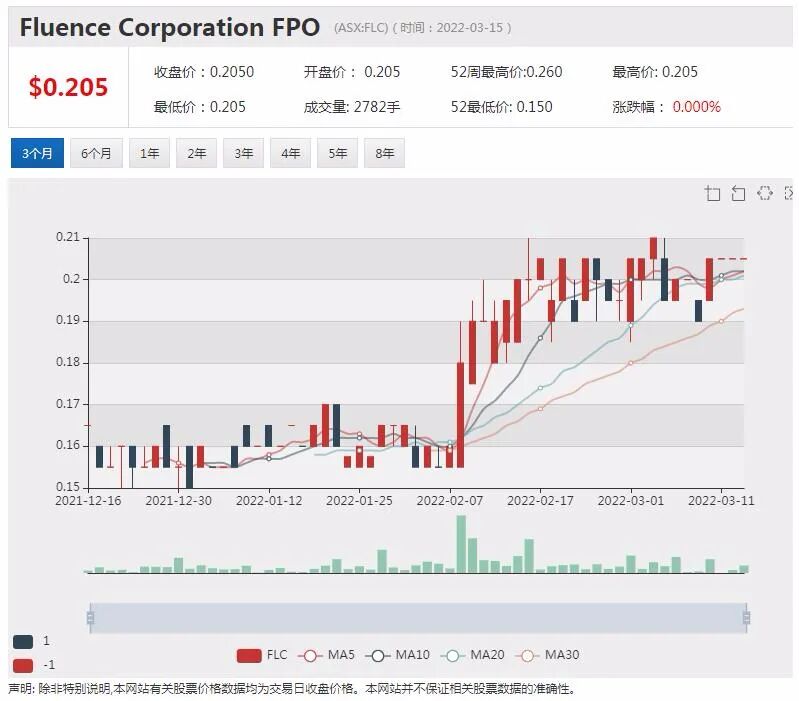The width and height of the screenshot is (799, 701).
Task: Click the 0.21 price axis label
Action: point(68,237)
